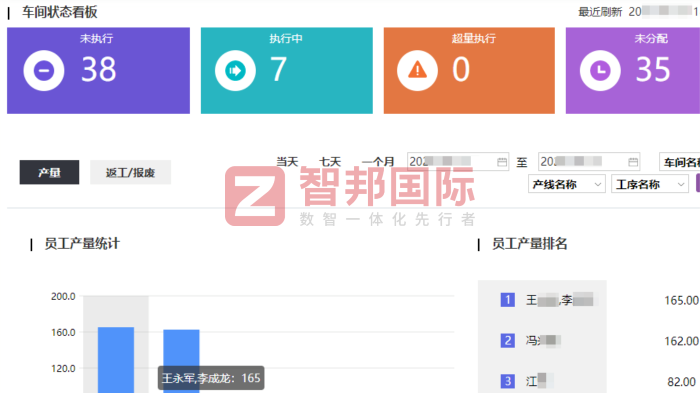Click the 160.0 axis label
The height and width of the screenshot is (394, 700).
63,332
